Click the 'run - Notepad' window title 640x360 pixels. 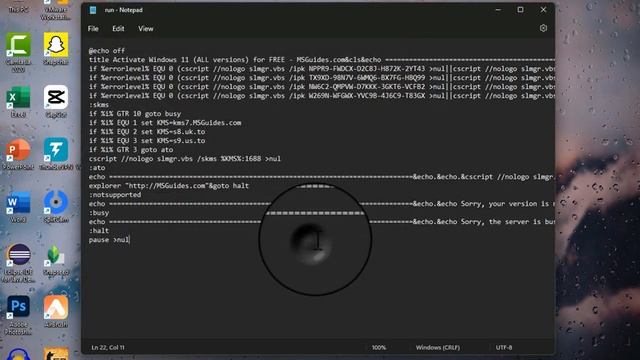124,10
